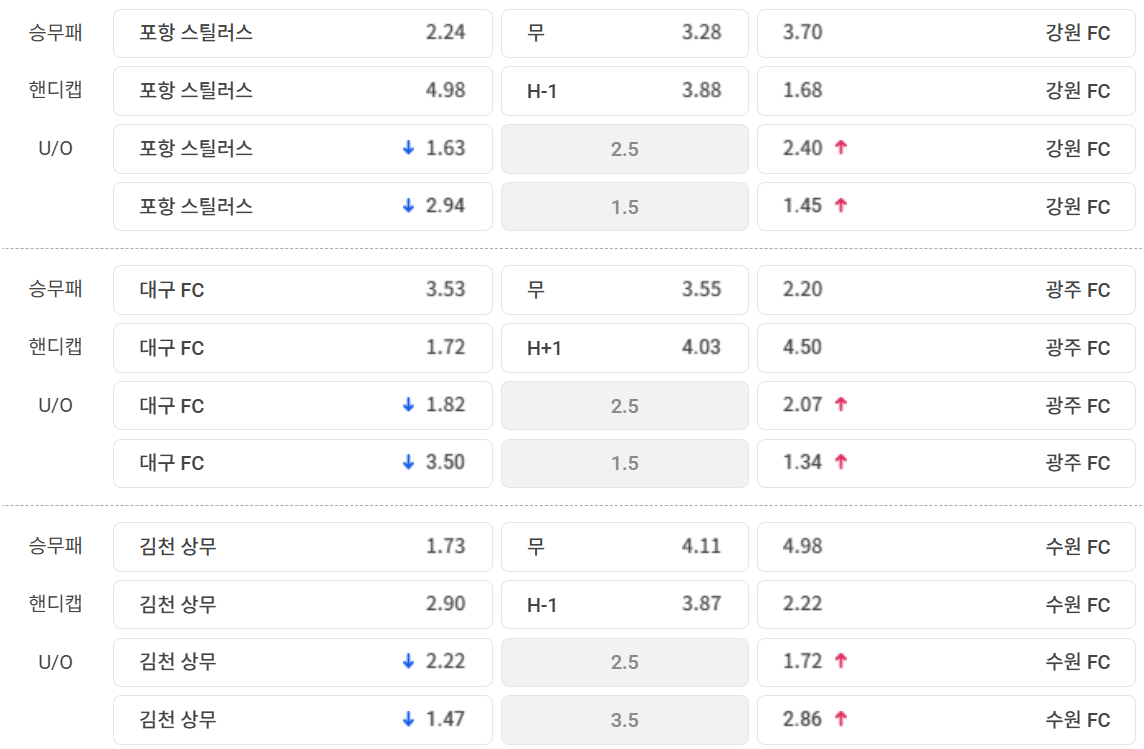The width and height of the screenshot is (1144, 749).
Task: Click blue down arrow beside Pohang 1.63 odds
Action: tap(408, 148)
